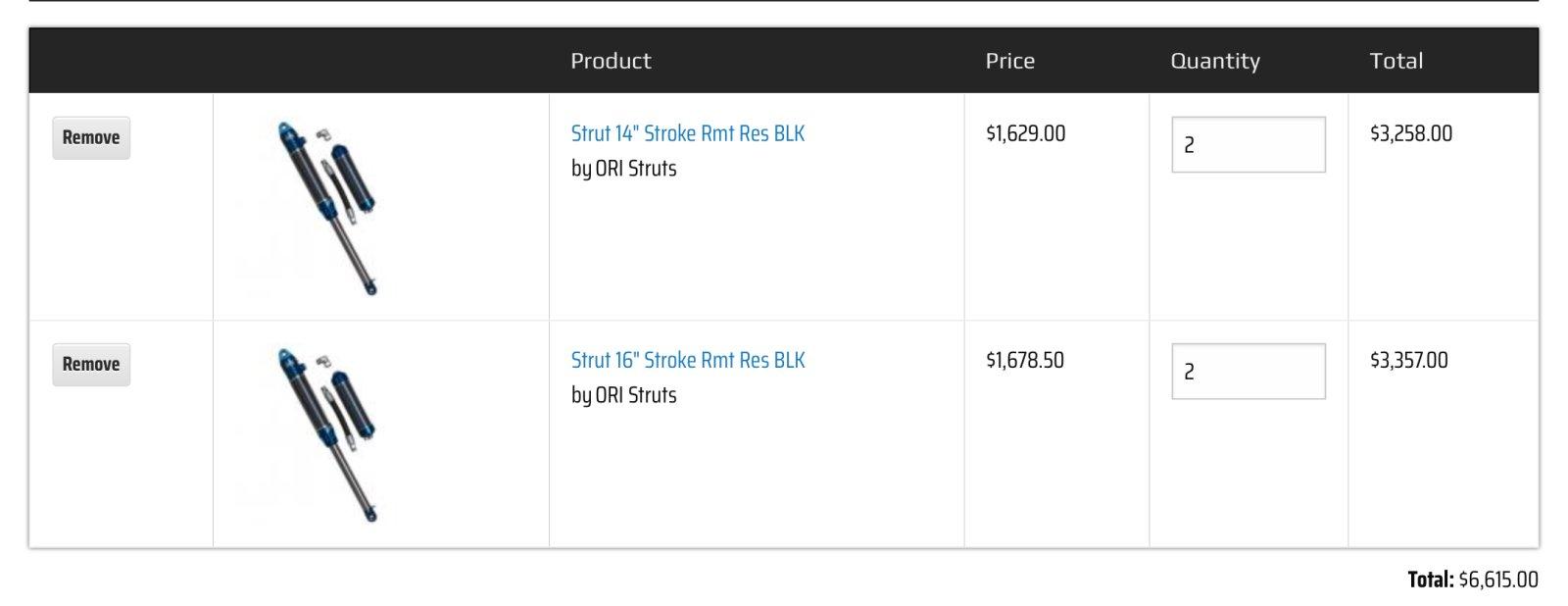Viewport: 1568px width, 606px height.
Task: Click the $6,615.00 cart total amount
Action: (x=1497, y=580)
